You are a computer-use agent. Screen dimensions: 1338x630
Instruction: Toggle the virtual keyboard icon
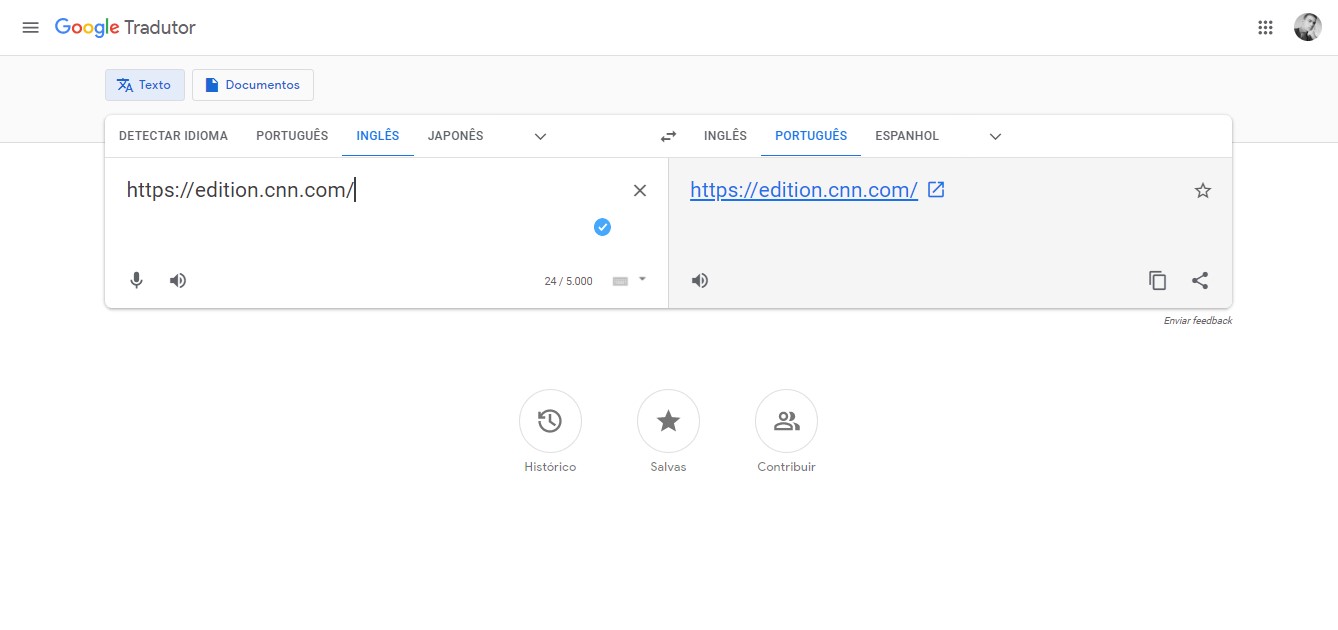[620, 281]
